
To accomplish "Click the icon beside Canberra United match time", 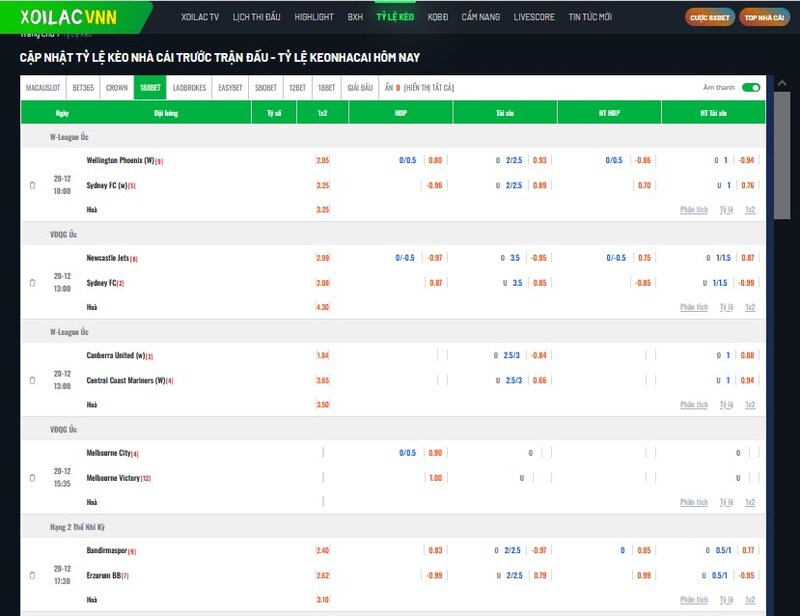I will pyautogui.click(x=32, y=380).
